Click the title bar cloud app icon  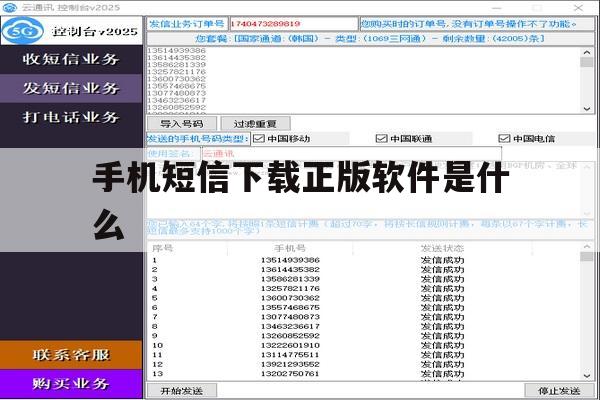pos(9,7)
